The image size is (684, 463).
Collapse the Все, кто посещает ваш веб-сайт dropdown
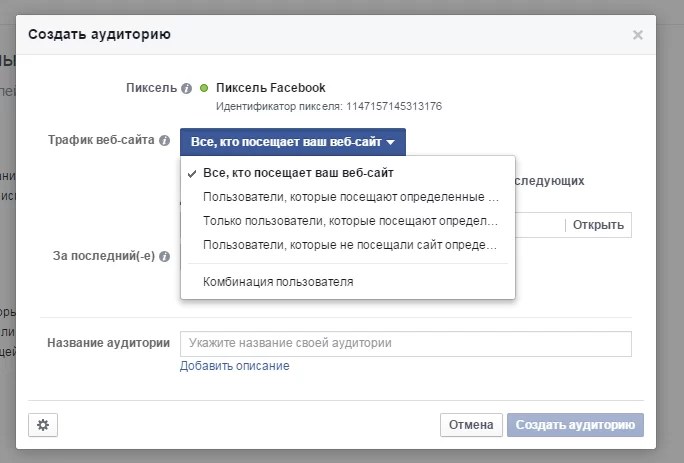[x=293, y=142]
